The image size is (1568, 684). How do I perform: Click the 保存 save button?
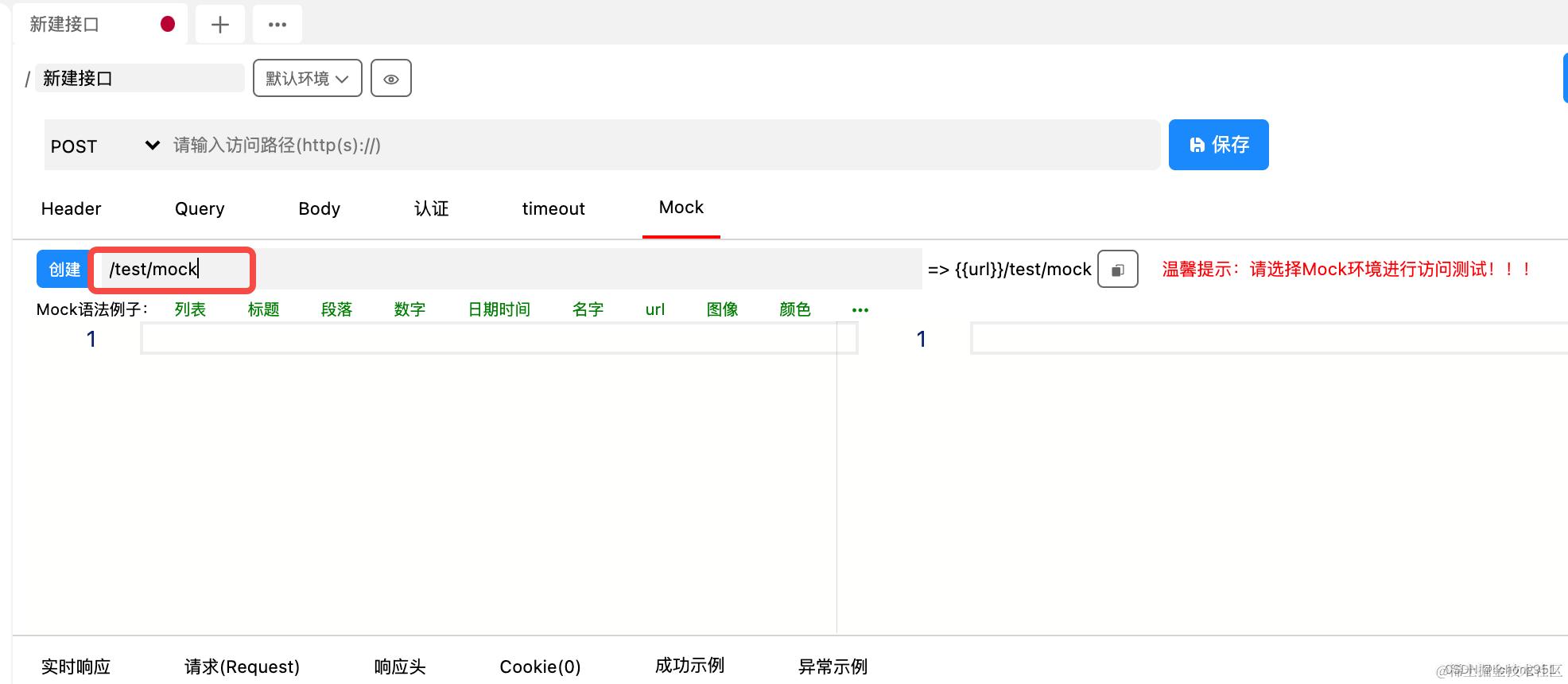click(x=1219, y=145)
